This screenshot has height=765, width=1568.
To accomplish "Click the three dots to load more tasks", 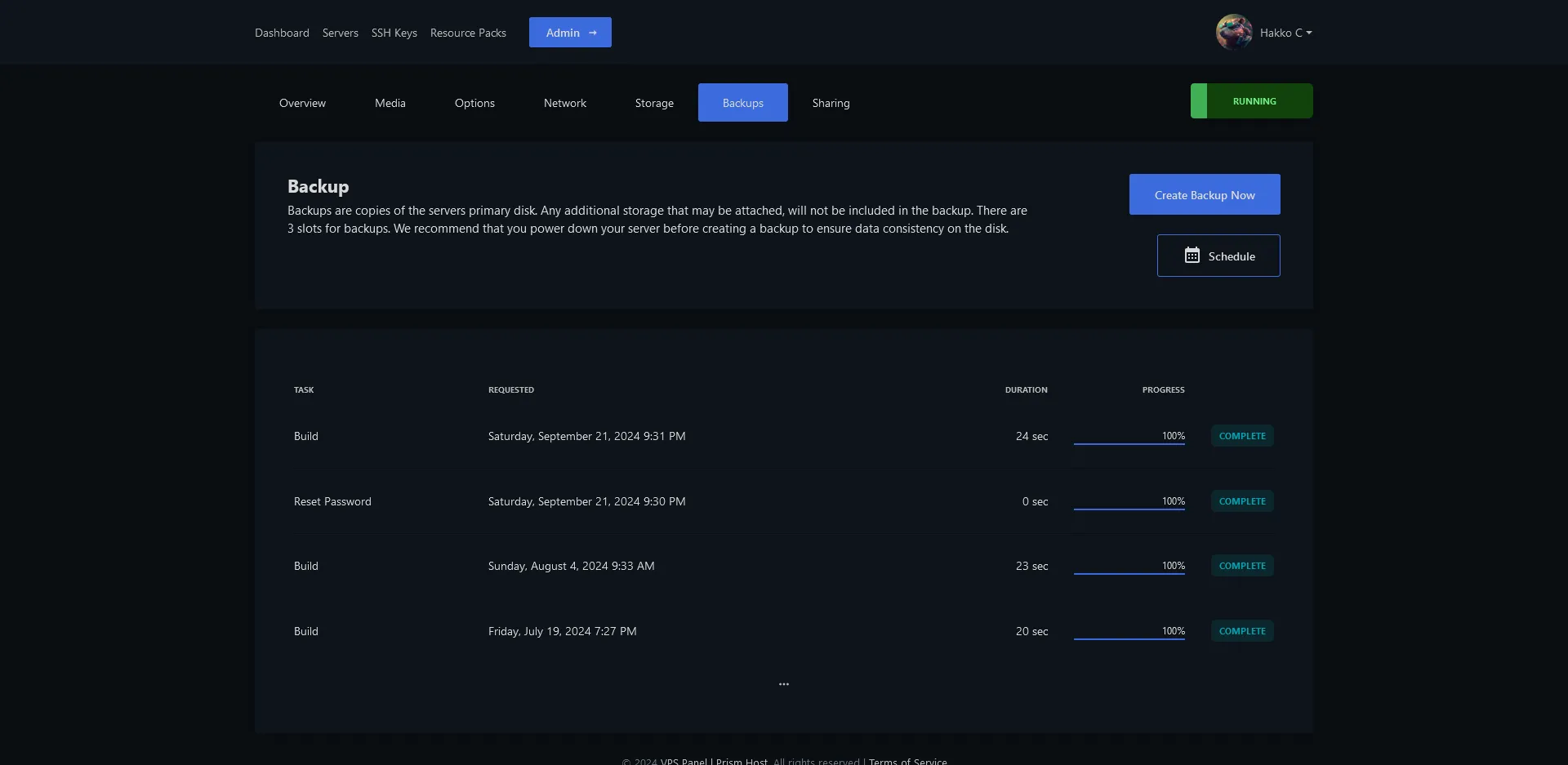I will tap(783, 684).
